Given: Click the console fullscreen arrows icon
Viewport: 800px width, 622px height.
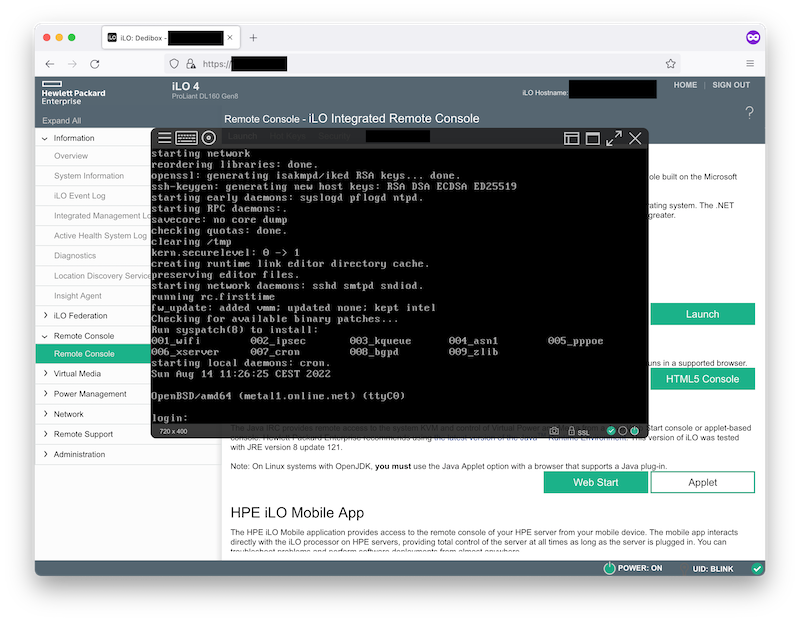Looking at the screenshot, I should pos(614,138).
